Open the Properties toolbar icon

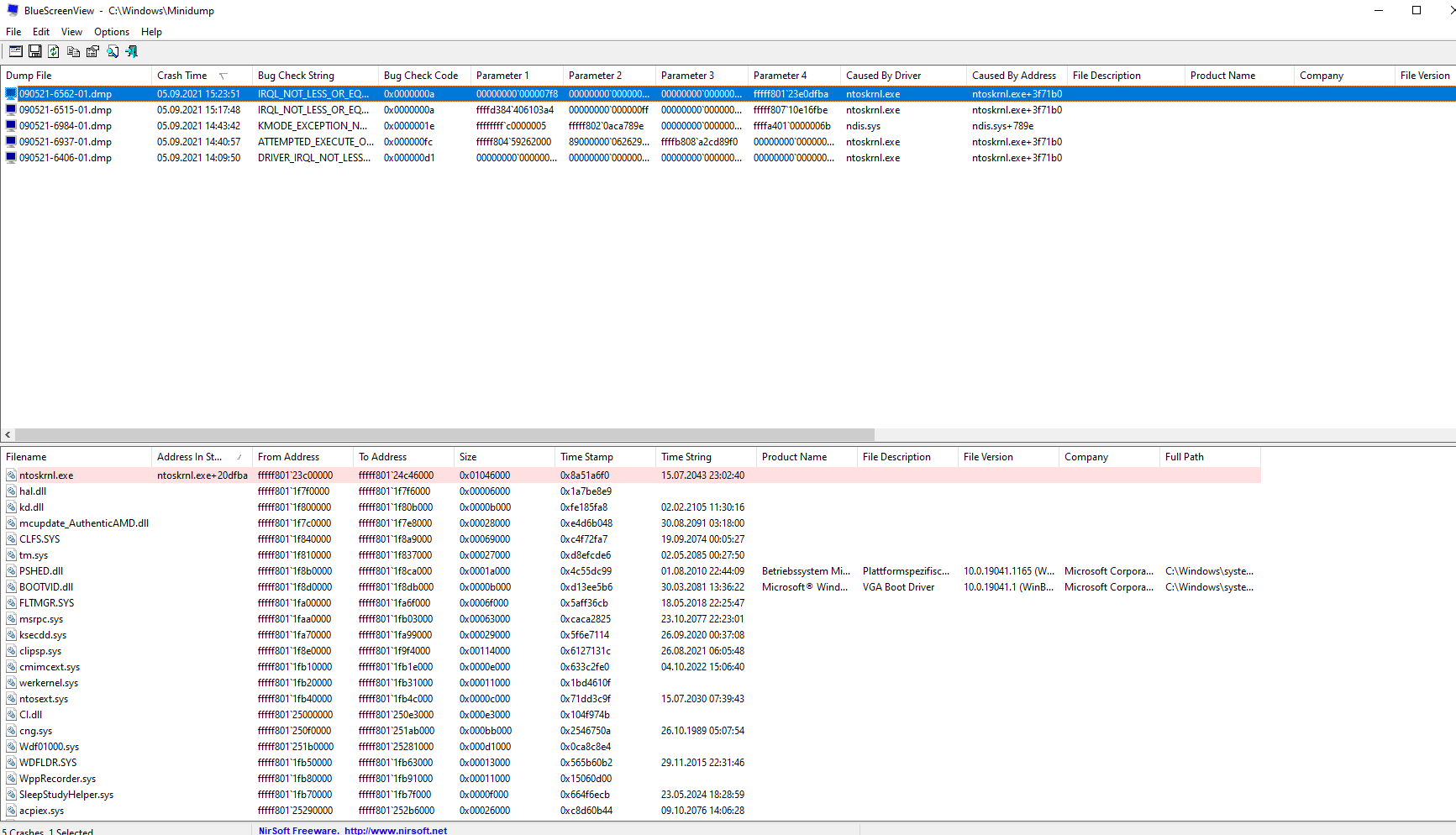point(92,51)
